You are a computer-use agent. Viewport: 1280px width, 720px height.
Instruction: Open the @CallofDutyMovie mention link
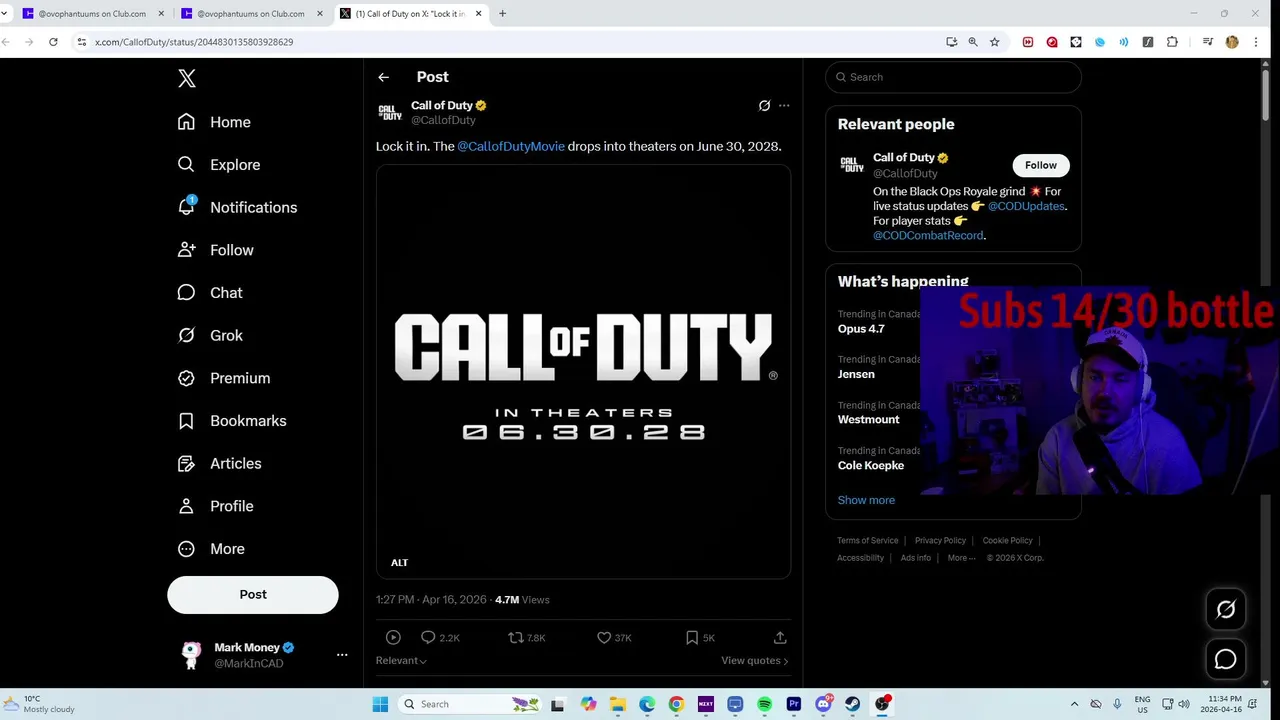(511, 146)
